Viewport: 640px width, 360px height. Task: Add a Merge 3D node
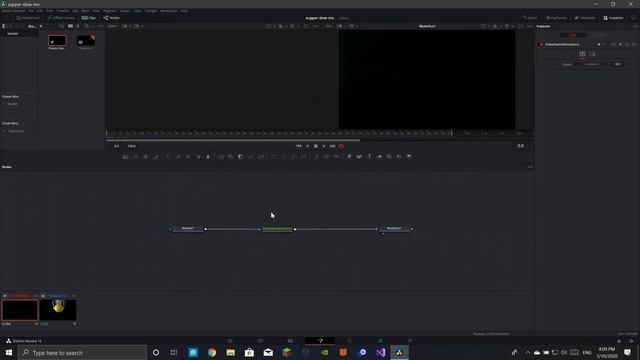pos(379,157)
